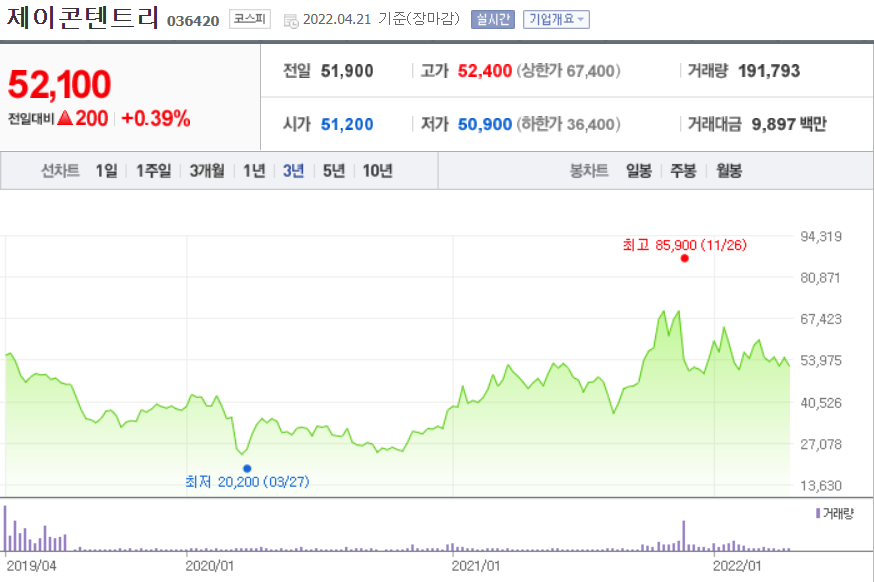Click the 저가 value 50,900
Screen dimensions: 874x582
[x=484, y=124]
